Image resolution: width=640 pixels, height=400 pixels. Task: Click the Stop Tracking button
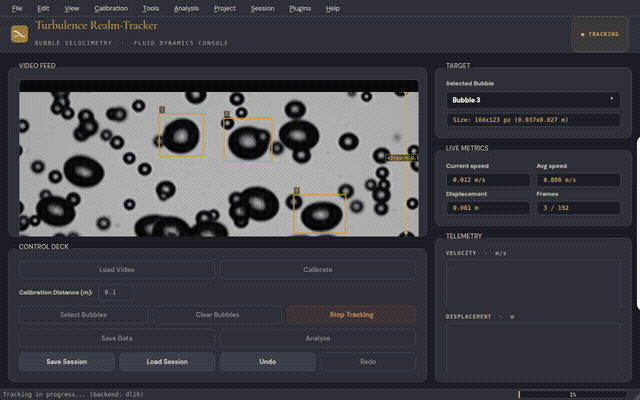coord(351,315)
